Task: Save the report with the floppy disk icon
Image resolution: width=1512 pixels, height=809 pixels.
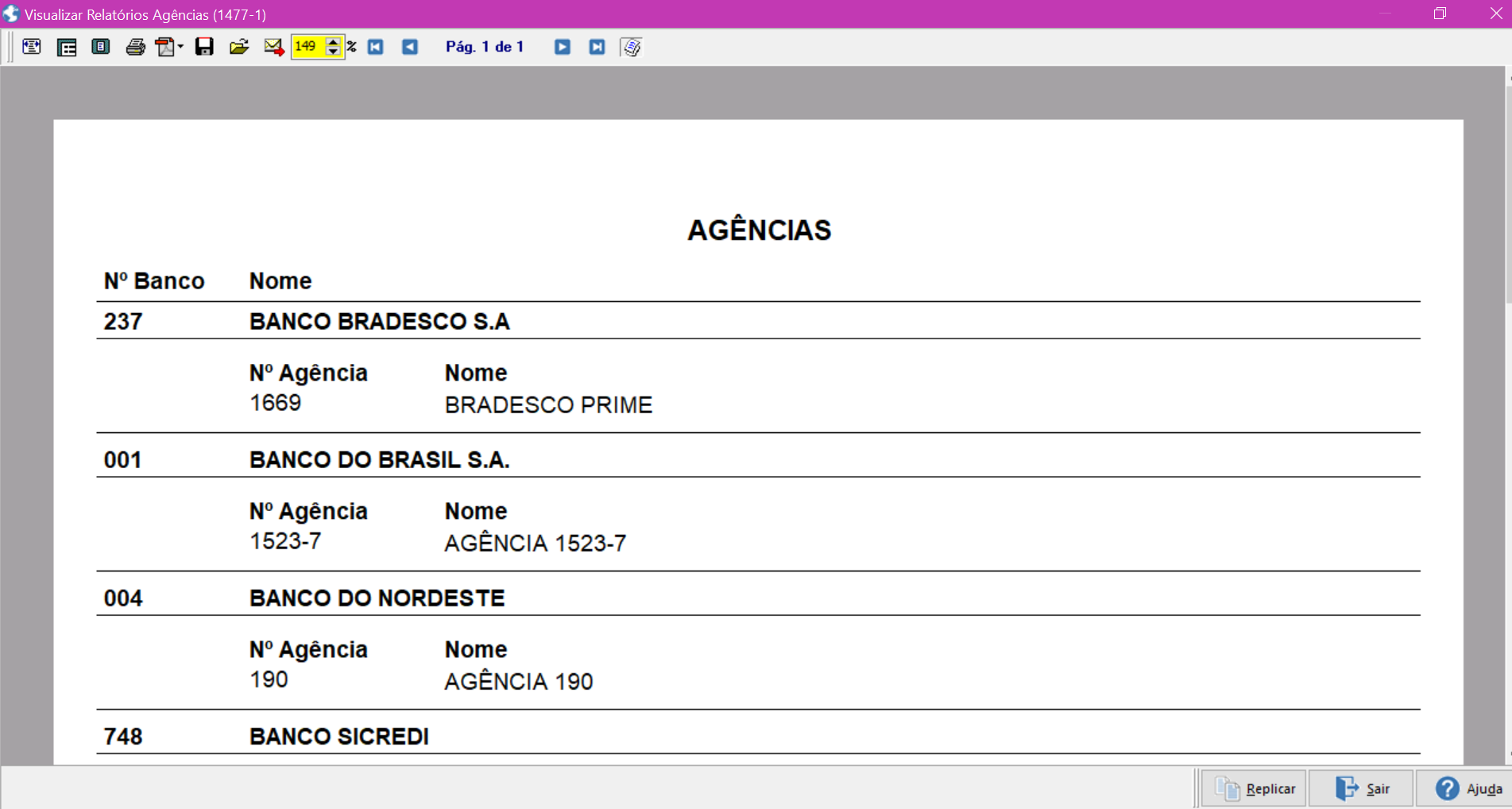Action: [204, 47]
